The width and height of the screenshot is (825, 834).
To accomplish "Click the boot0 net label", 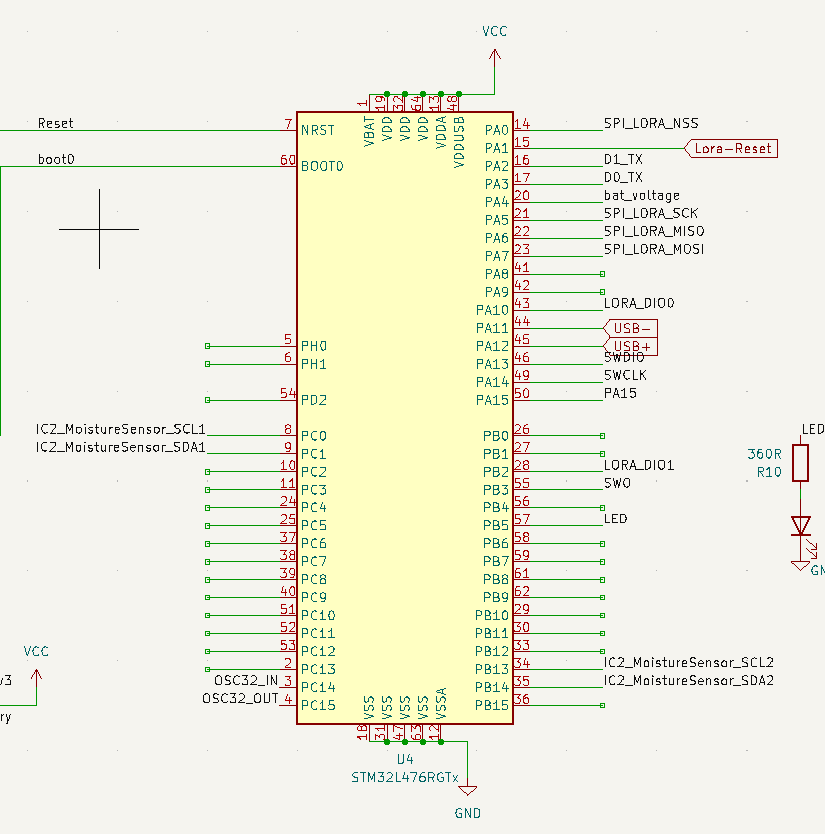I will tap(56, 160).
